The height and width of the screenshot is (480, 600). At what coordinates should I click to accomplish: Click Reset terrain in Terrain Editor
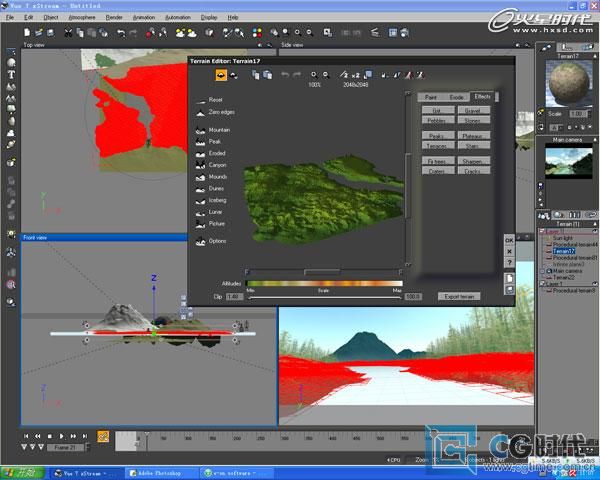[209, 100]
